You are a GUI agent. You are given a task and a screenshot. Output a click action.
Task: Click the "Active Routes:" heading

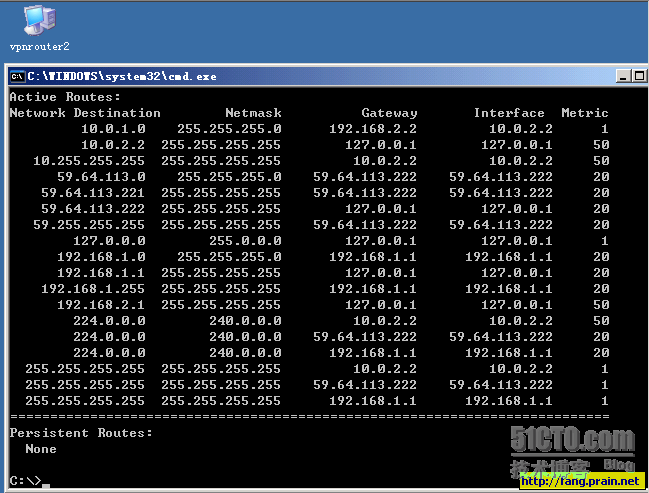point(65,97)
